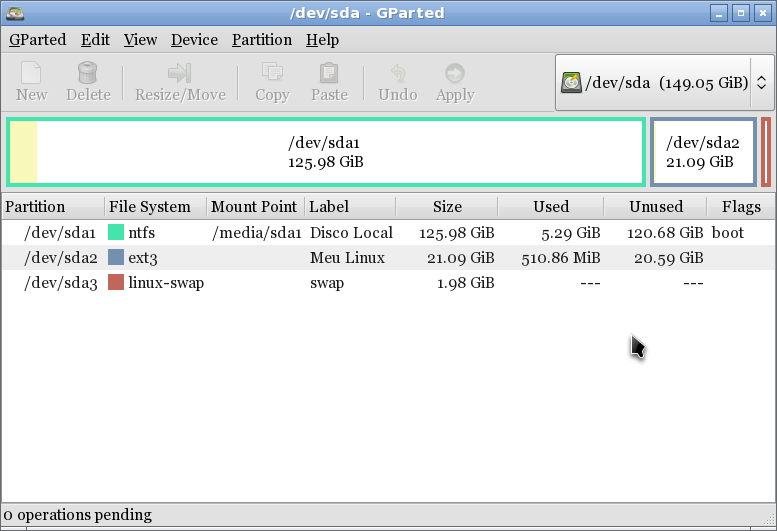Screen dimensions: 777x531
Task: Open the Help menu
Action: tap(322, 40)
